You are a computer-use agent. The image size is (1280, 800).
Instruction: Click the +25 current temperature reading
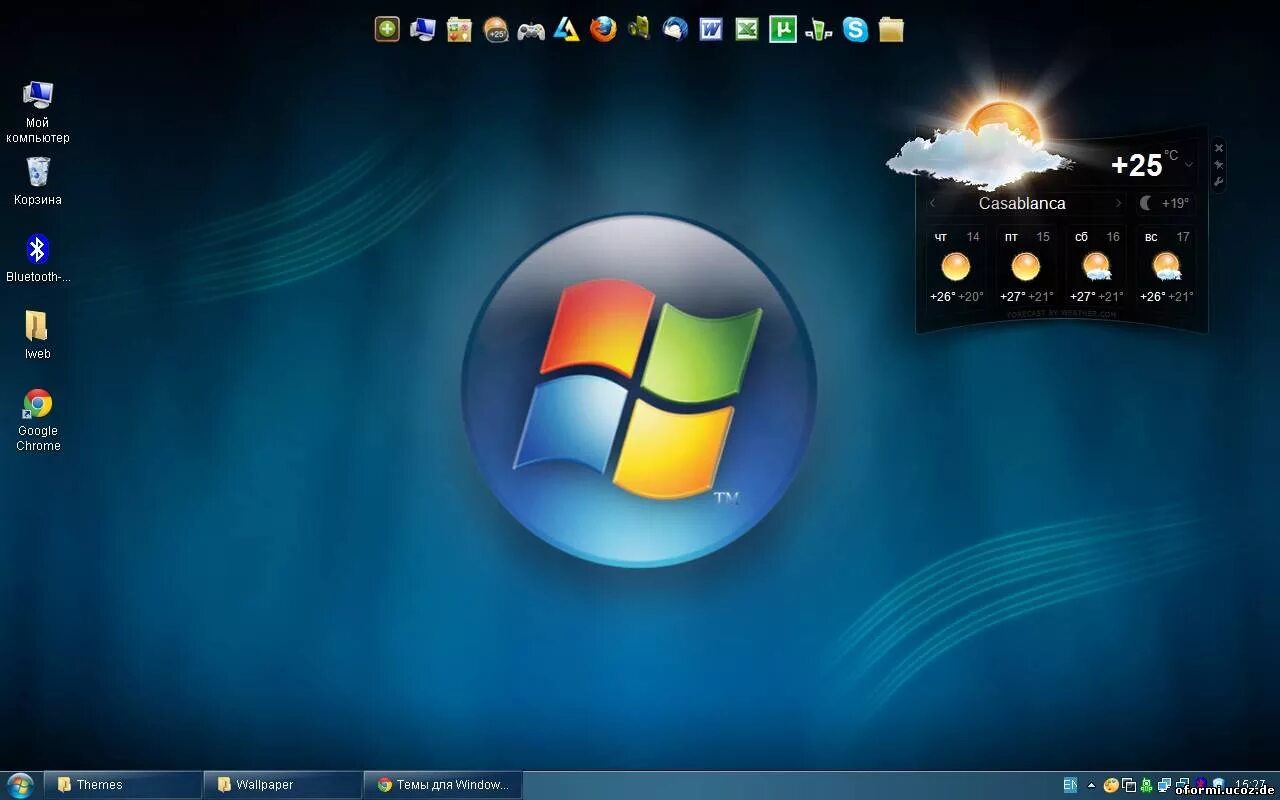(x=1136, y=165)
